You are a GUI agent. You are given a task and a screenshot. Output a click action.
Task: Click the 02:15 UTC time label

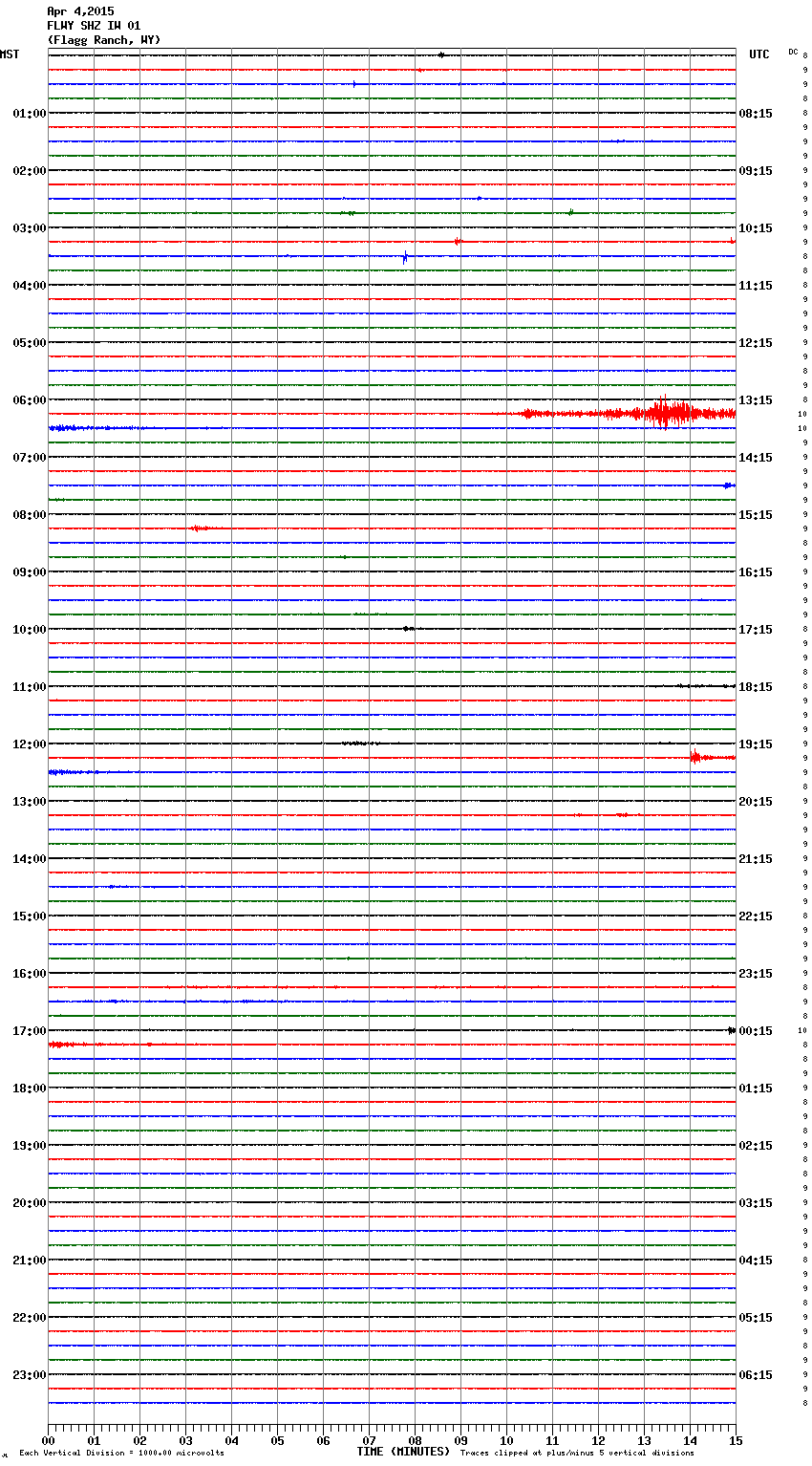[756, 1146]
